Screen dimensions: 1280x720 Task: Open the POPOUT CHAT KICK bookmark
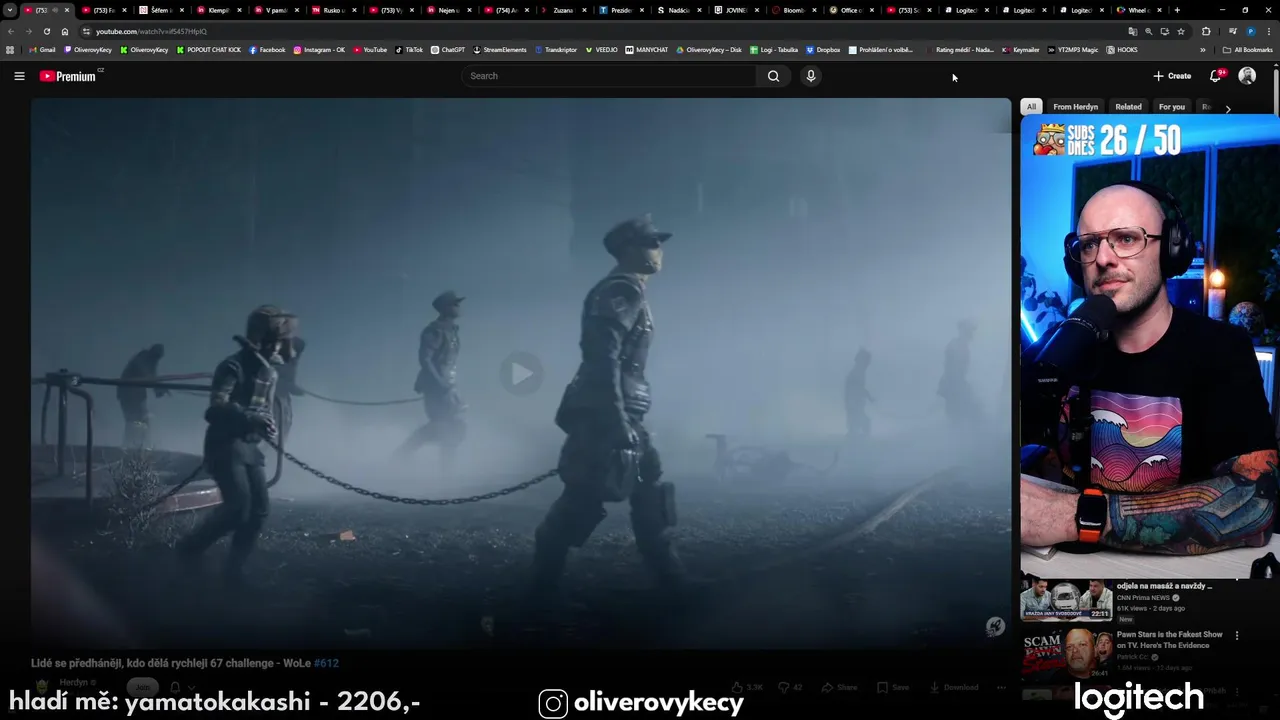coord(209,50)
